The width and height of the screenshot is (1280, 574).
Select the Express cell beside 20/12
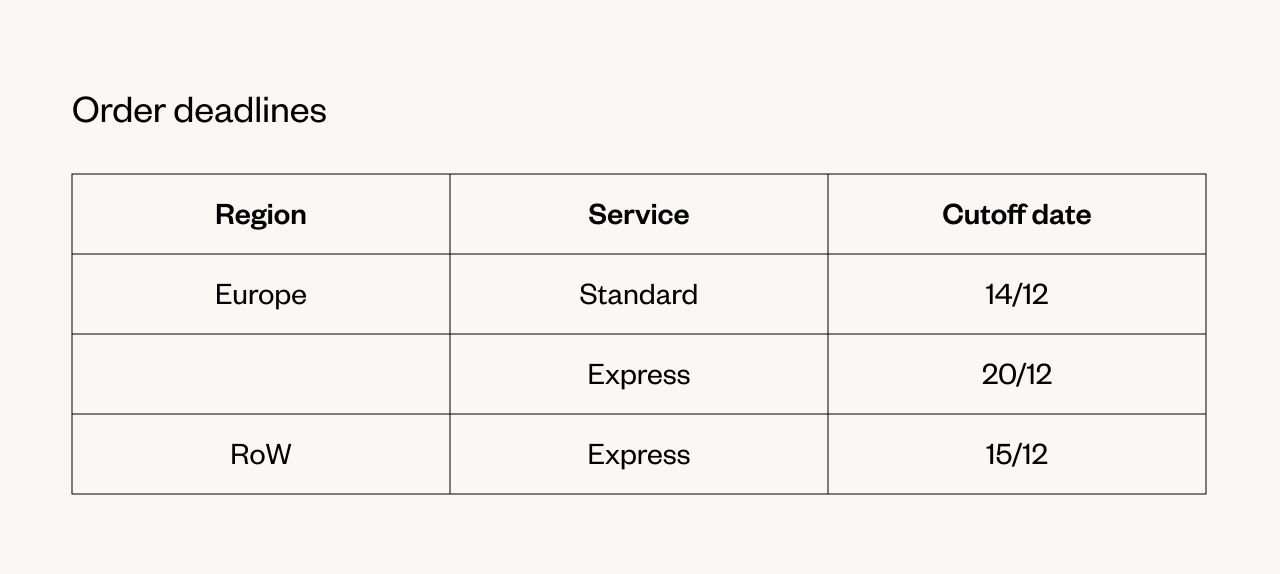coord(639,374)
